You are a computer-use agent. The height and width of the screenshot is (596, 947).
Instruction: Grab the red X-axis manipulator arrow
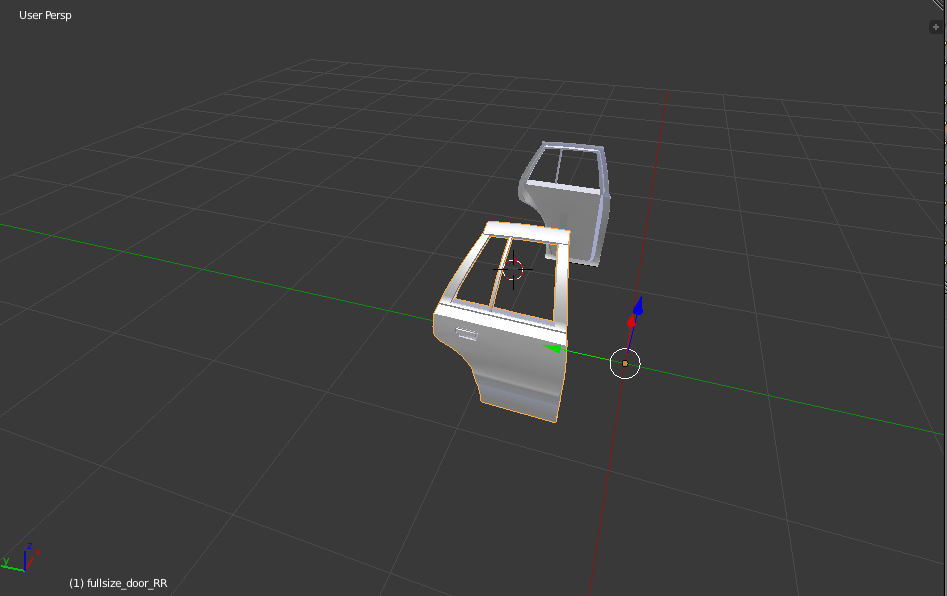click(x=631, y=321)
